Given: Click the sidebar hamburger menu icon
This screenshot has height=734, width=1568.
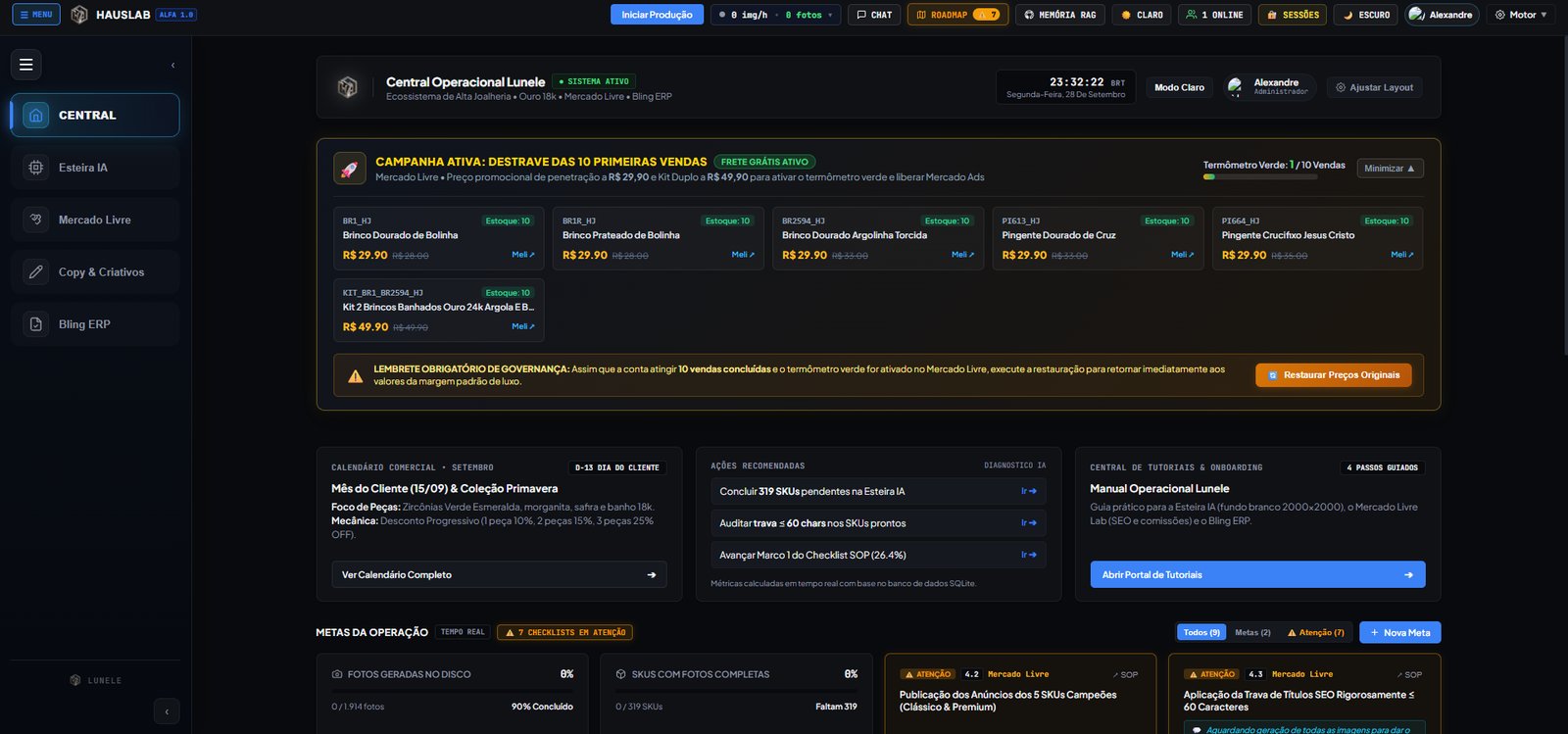Looking at the screenshot, I should [x=26, y=65].
